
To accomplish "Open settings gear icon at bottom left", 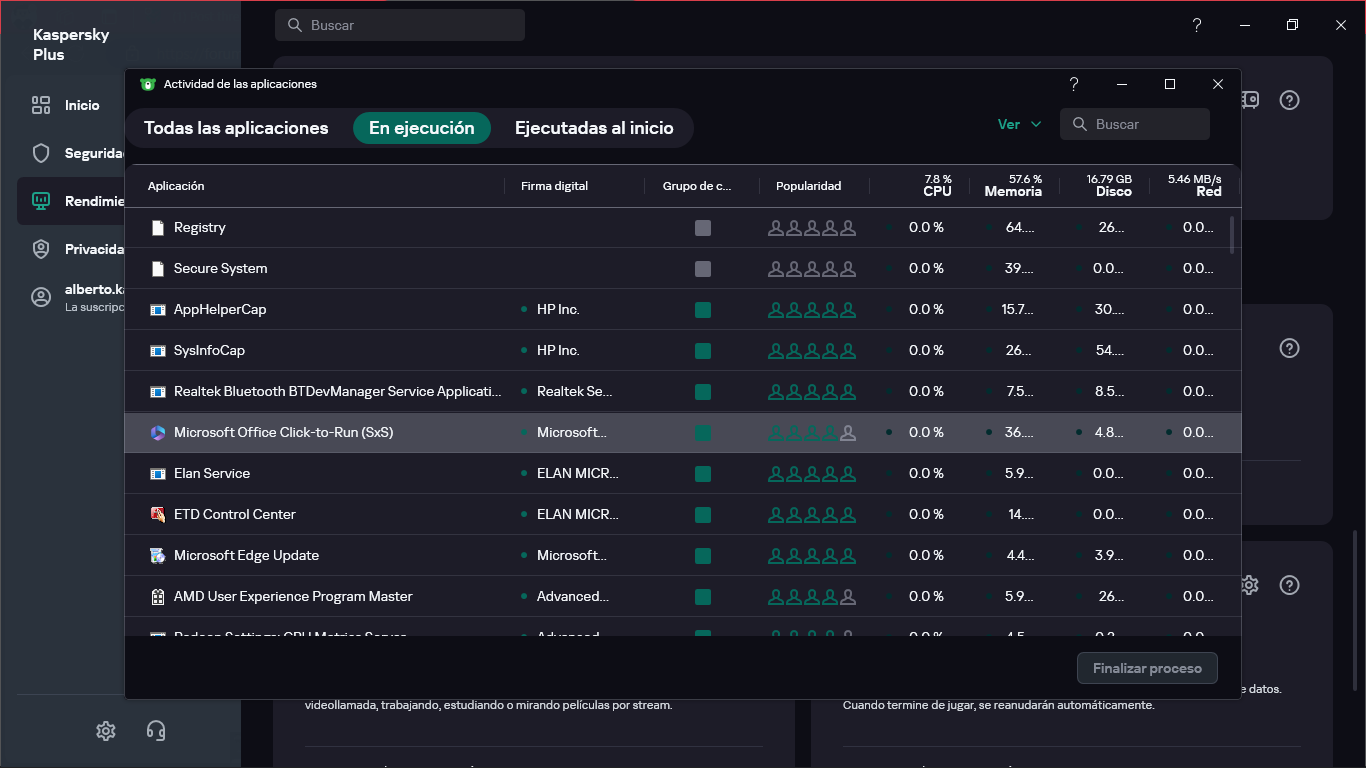I will coord(106,731).
